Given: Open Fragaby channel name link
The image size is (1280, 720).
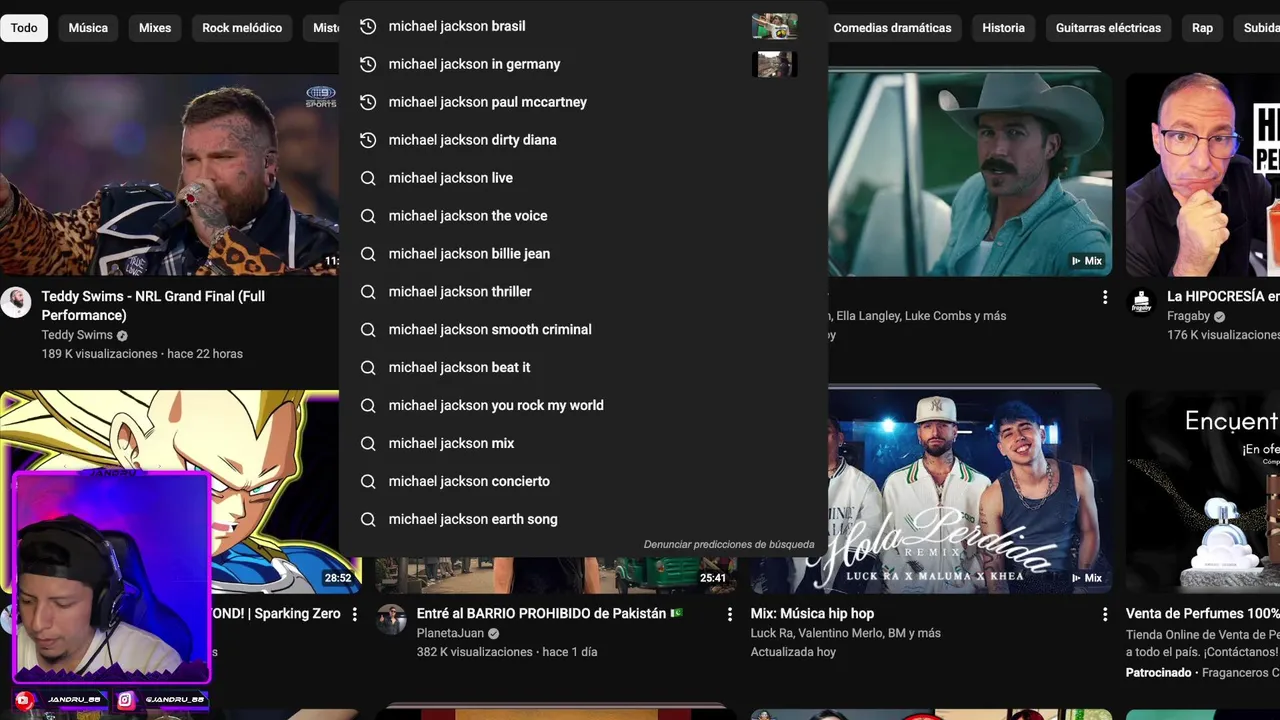Looking at the screenshot, I should 1188,316.
